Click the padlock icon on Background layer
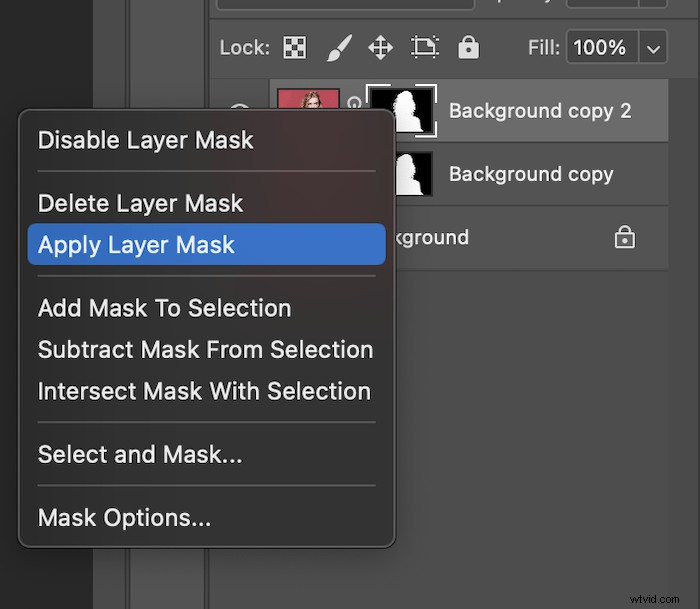Screen dimensions: 700x609 point(624,238)
